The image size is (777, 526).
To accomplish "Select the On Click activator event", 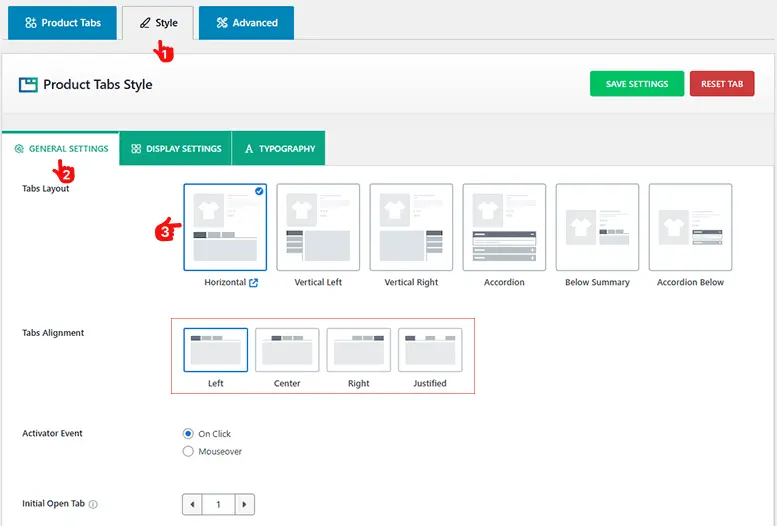I will coord(188,434).
